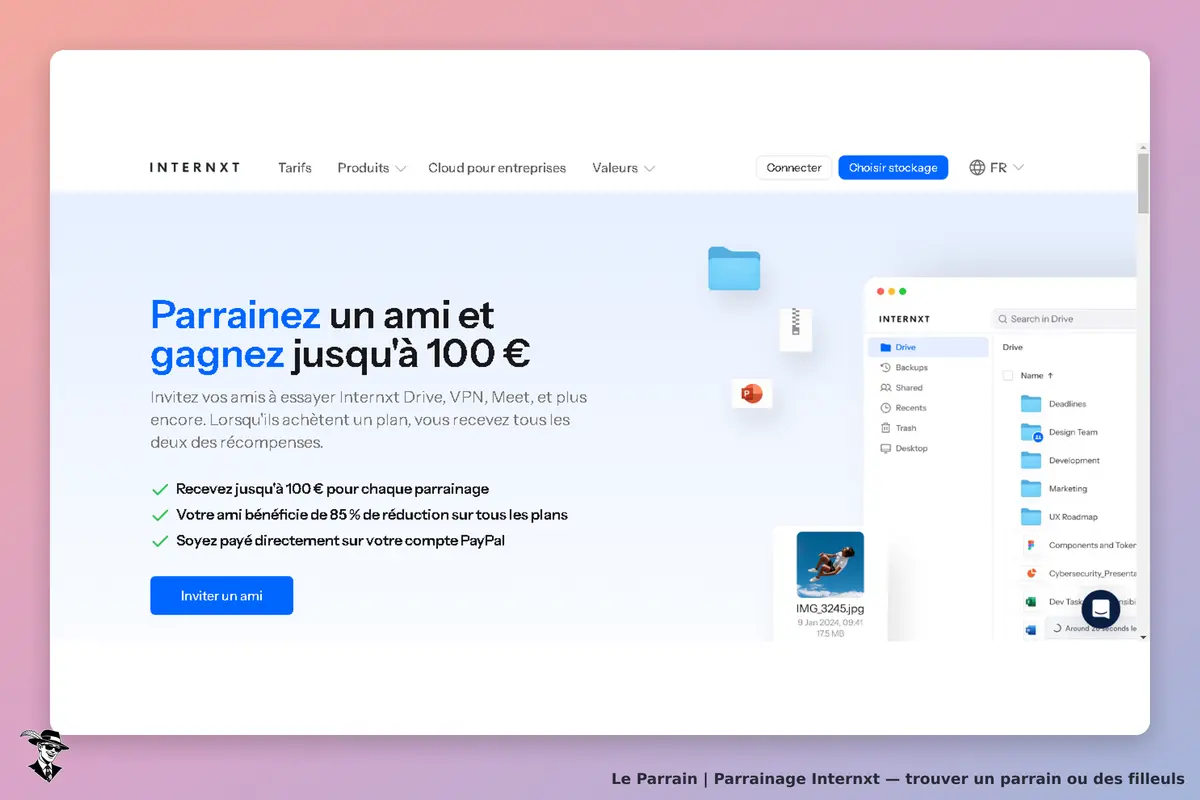Click the line about 85 % de réduction
Screen dimensions: 1200x800
(372, 515)
